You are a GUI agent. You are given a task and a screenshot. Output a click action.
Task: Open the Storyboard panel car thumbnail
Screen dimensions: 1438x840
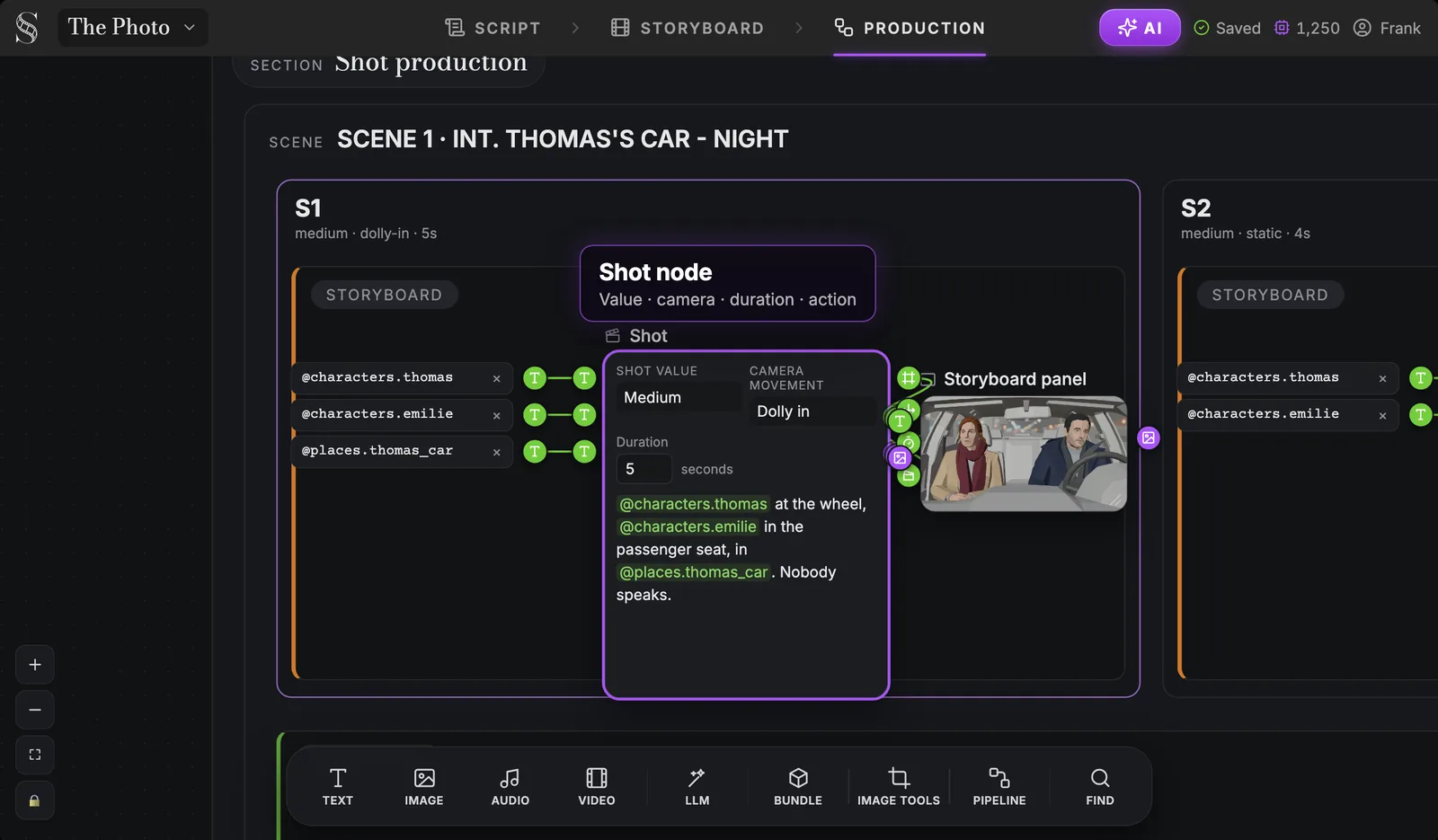(x=1024, y=454)
